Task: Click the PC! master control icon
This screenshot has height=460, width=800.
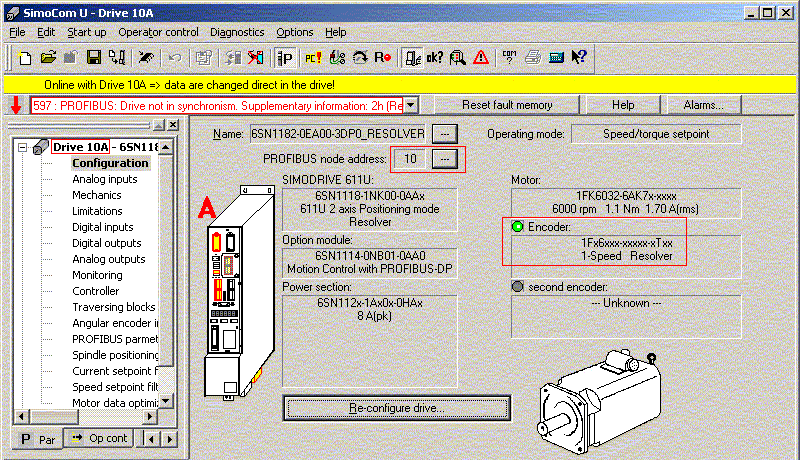Action: click(313, 58)
